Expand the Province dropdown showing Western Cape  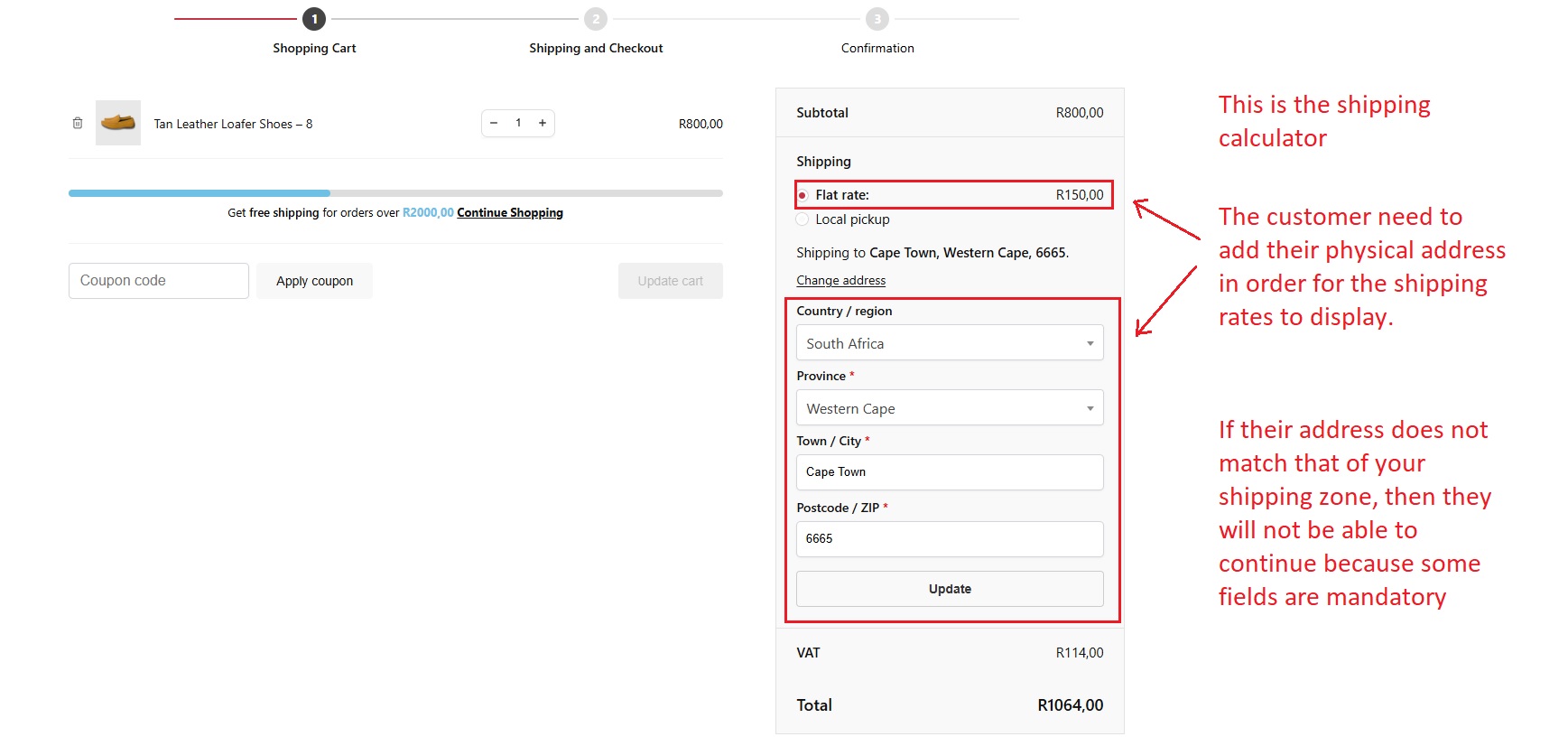pos(950,408)
